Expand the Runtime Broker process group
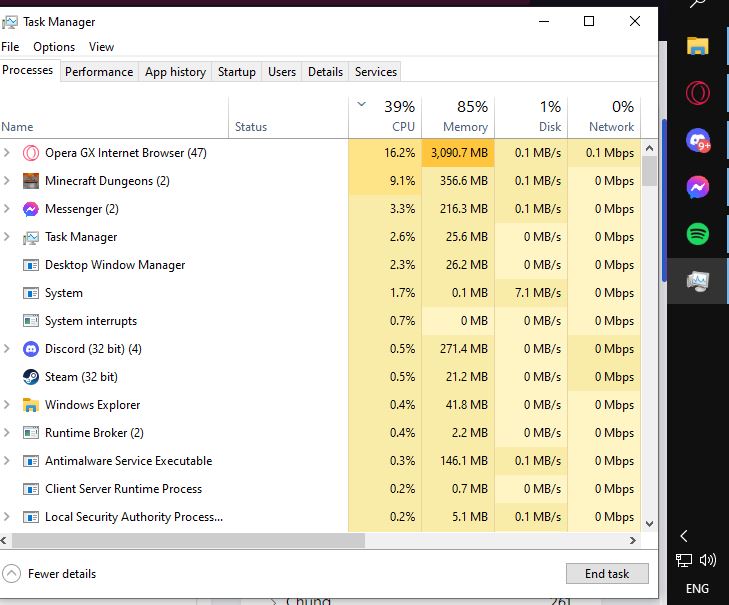This screenshot has width=729, height=605. (x=8, y=433)
